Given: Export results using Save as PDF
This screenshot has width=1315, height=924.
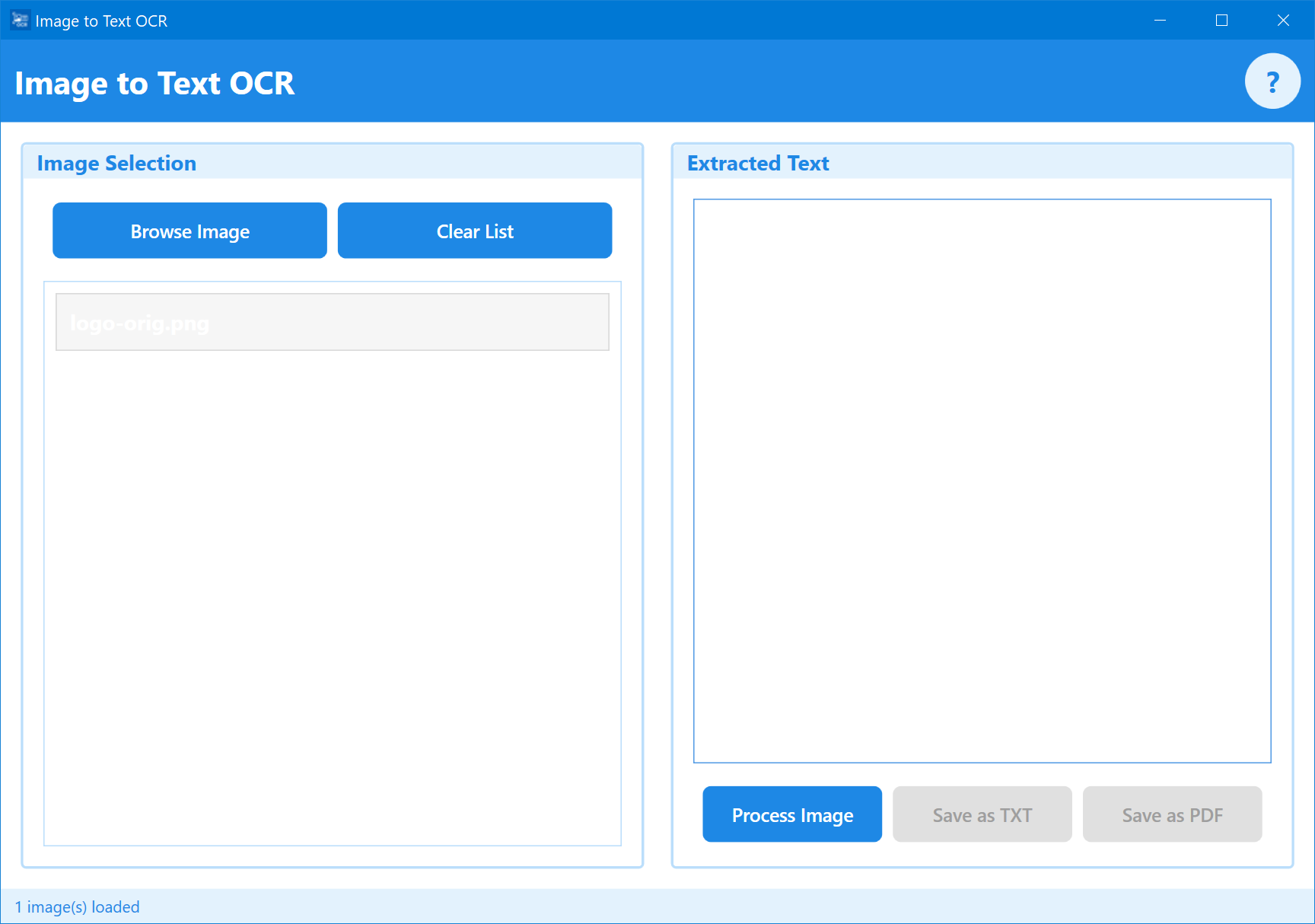Looking at the screenshot, I should 1172,814.
